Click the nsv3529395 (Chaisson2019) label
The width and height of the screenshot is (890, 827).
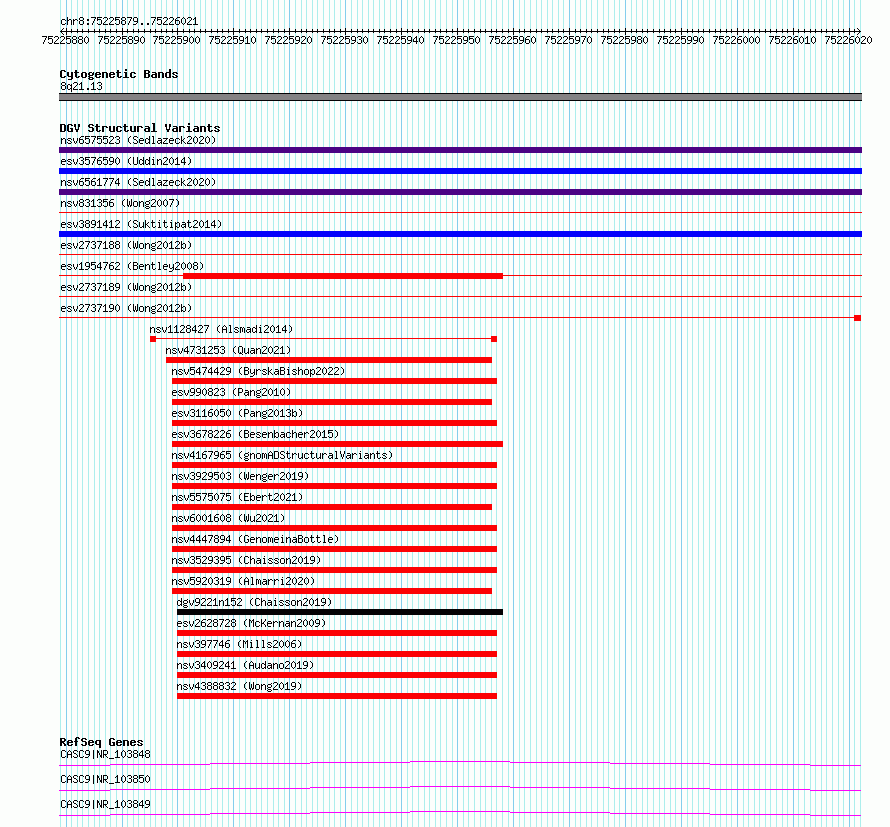[x=246, y=560]
